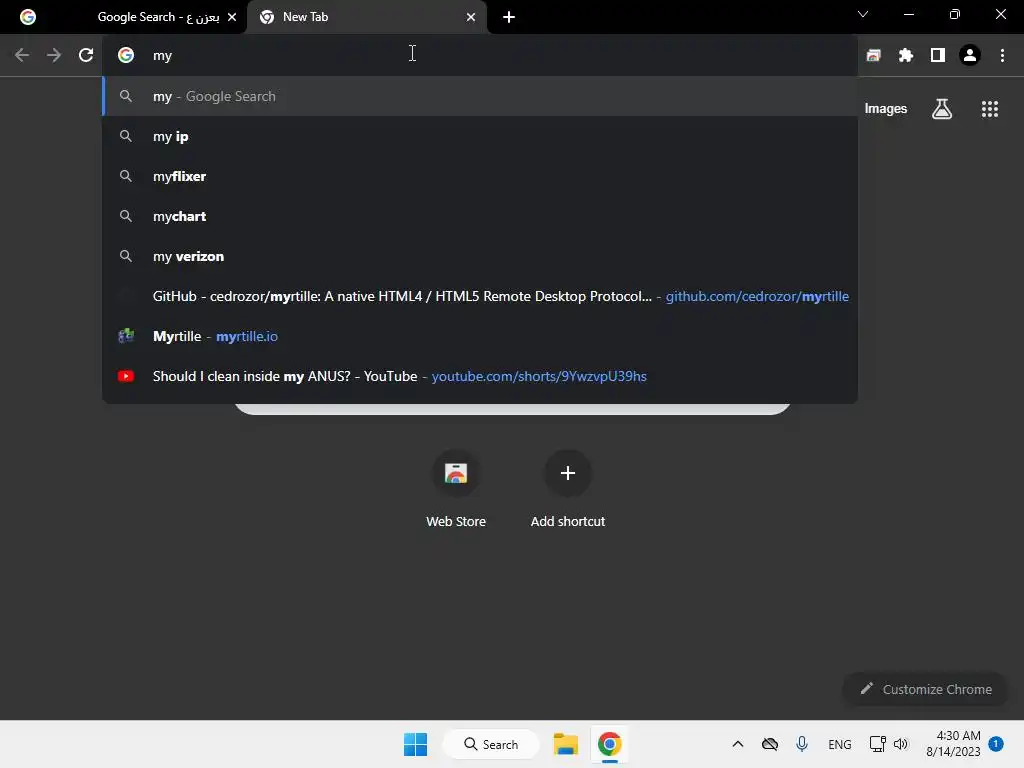This screenshot has width=1024, height=768.
Task: Open the Windows Start menu
Action: (x=415, y=744)
